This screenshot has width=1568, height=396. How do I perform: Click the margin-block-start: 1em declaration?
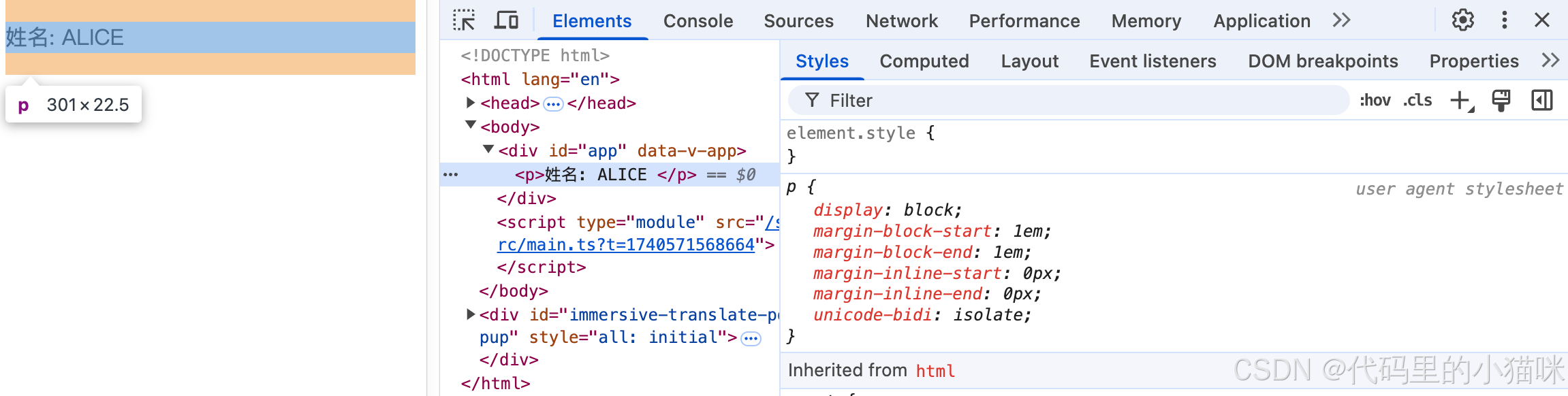click(x=932, y=231)
